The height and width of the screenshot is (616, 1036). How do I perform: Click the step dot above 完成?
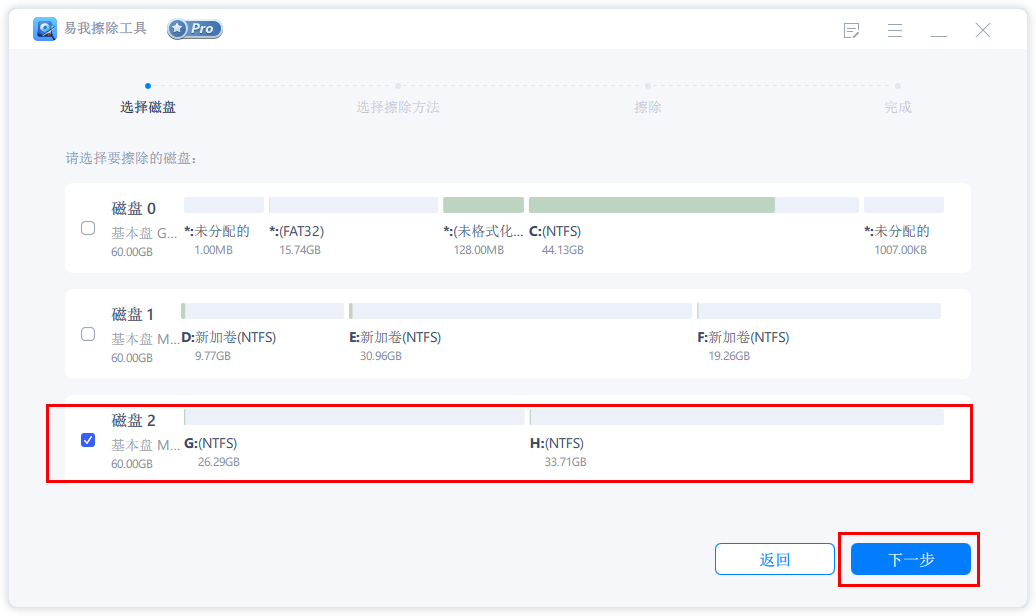(x=897, y=88)
